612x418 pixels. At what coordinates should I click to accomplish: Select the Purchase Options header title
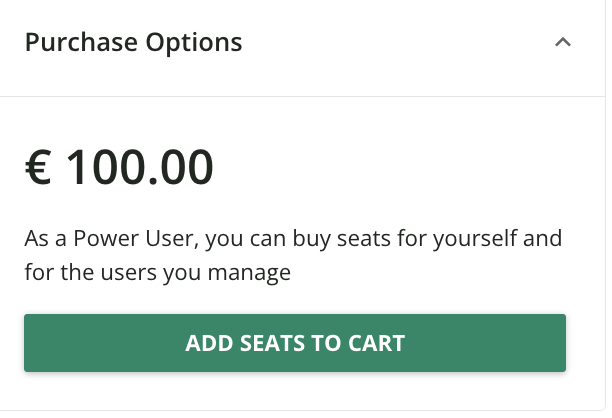(133, 43)
